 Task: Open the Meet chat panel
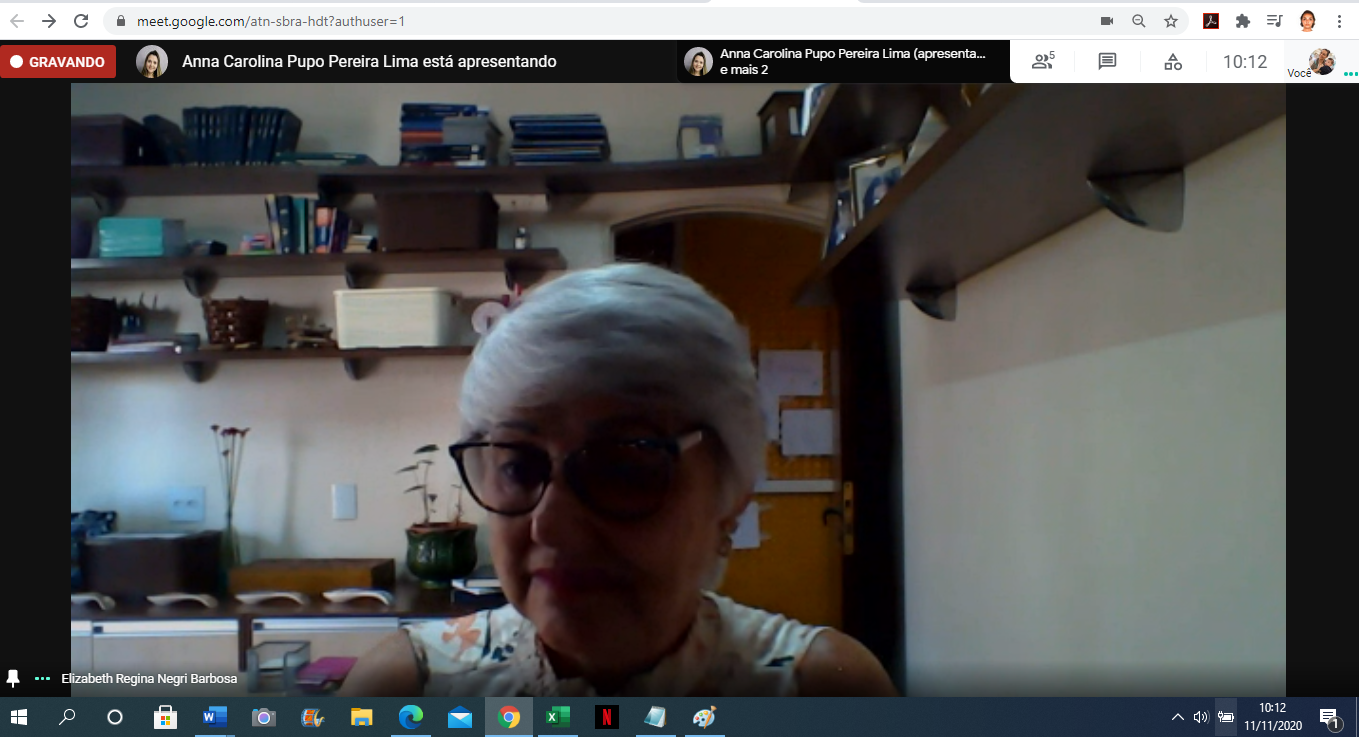click(1107, 62)
